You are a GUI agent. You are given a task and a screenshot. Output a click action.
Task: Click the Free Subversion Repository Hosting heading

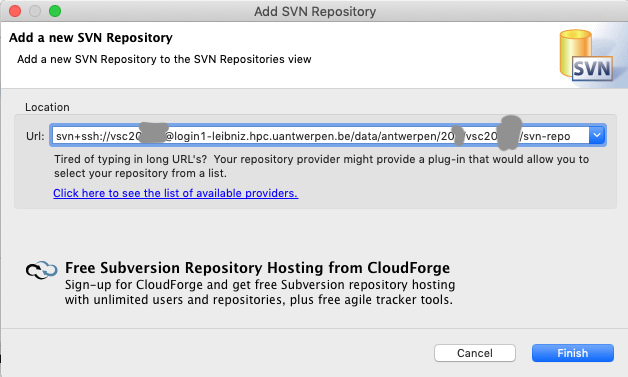click(258, 268)
